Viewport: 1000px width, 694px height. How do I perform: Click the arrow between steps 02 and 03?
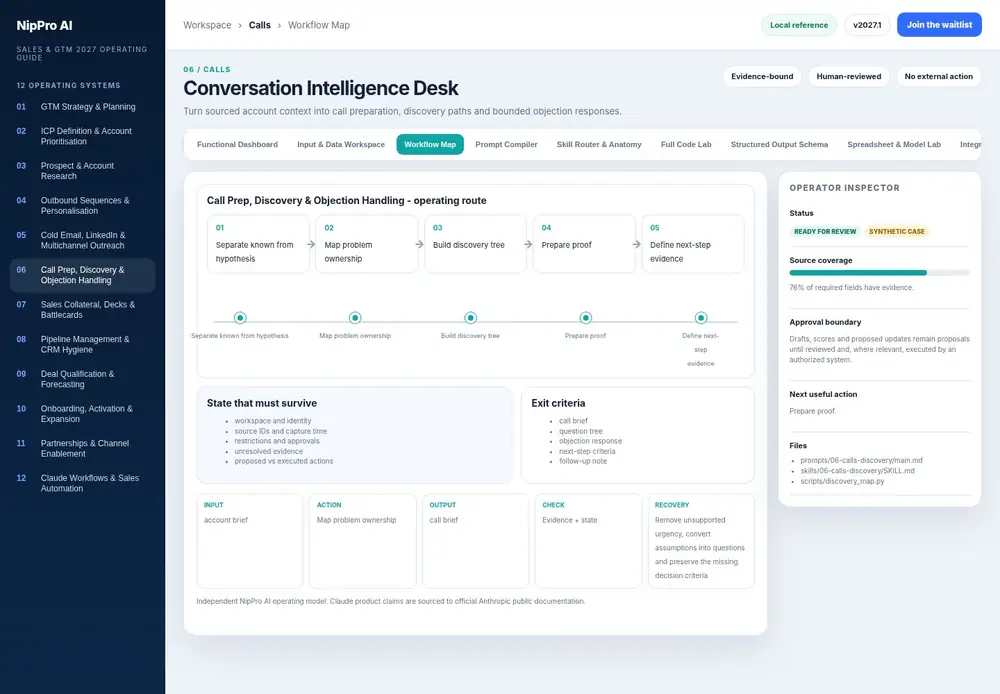coord(419,244)
